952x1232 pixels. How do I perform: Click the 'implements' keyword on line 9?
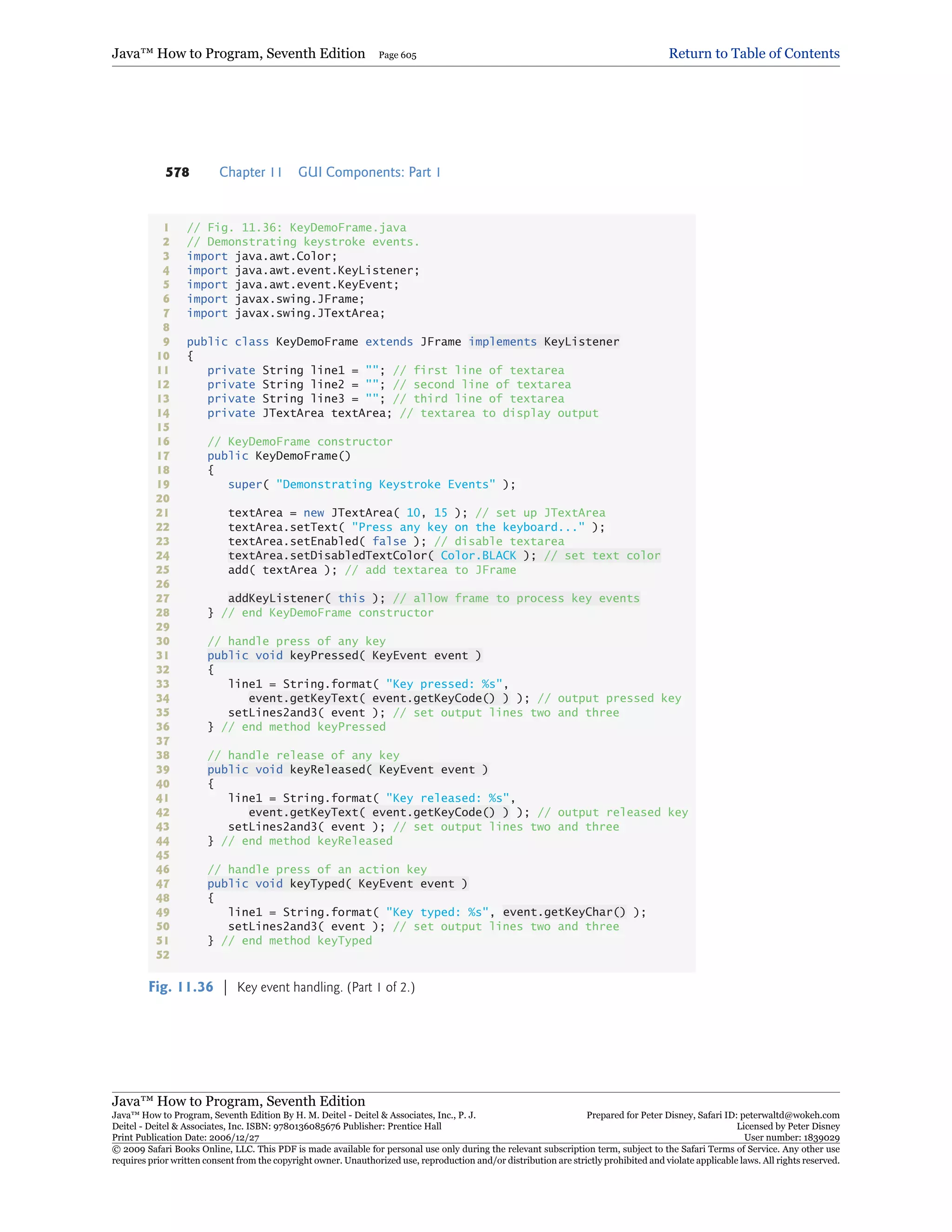pyautogui.click(x=502, y=342)
